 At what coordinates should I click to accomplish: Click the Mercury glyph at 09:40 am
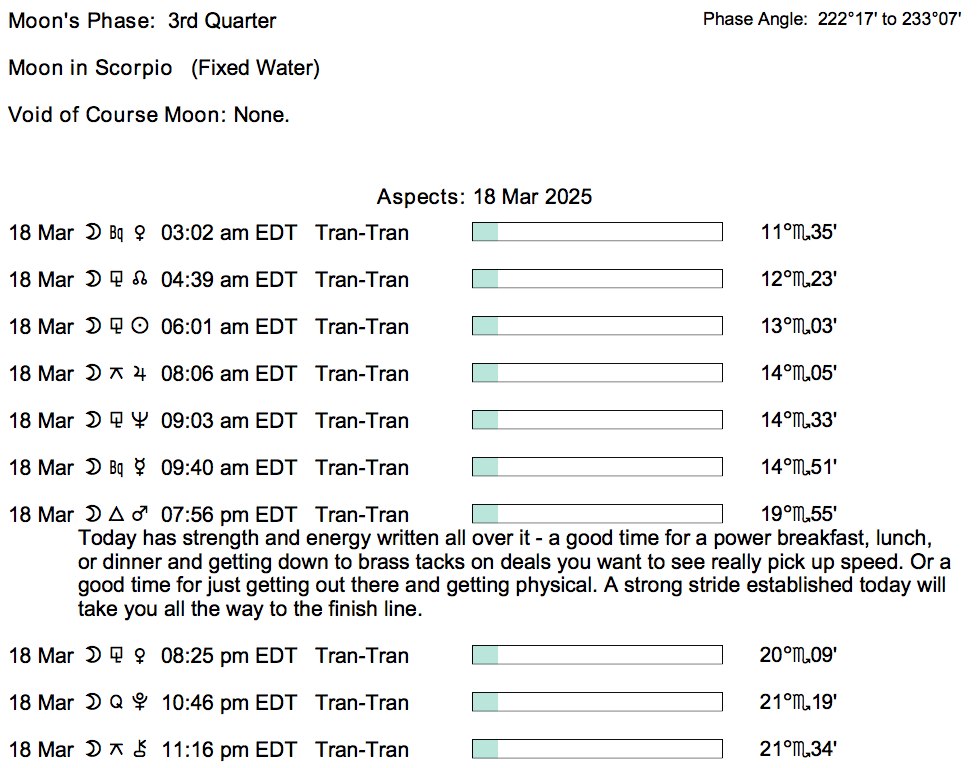tap(140, 468)
